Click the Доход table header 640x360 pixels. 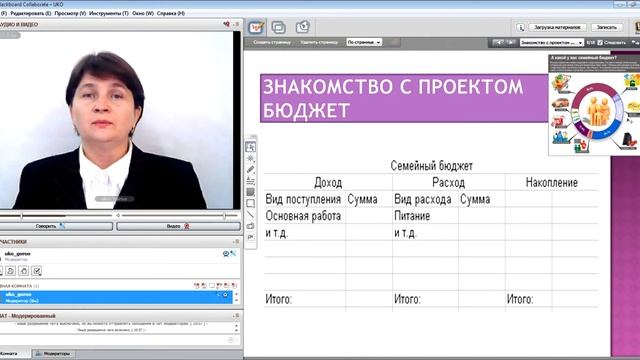328,182
